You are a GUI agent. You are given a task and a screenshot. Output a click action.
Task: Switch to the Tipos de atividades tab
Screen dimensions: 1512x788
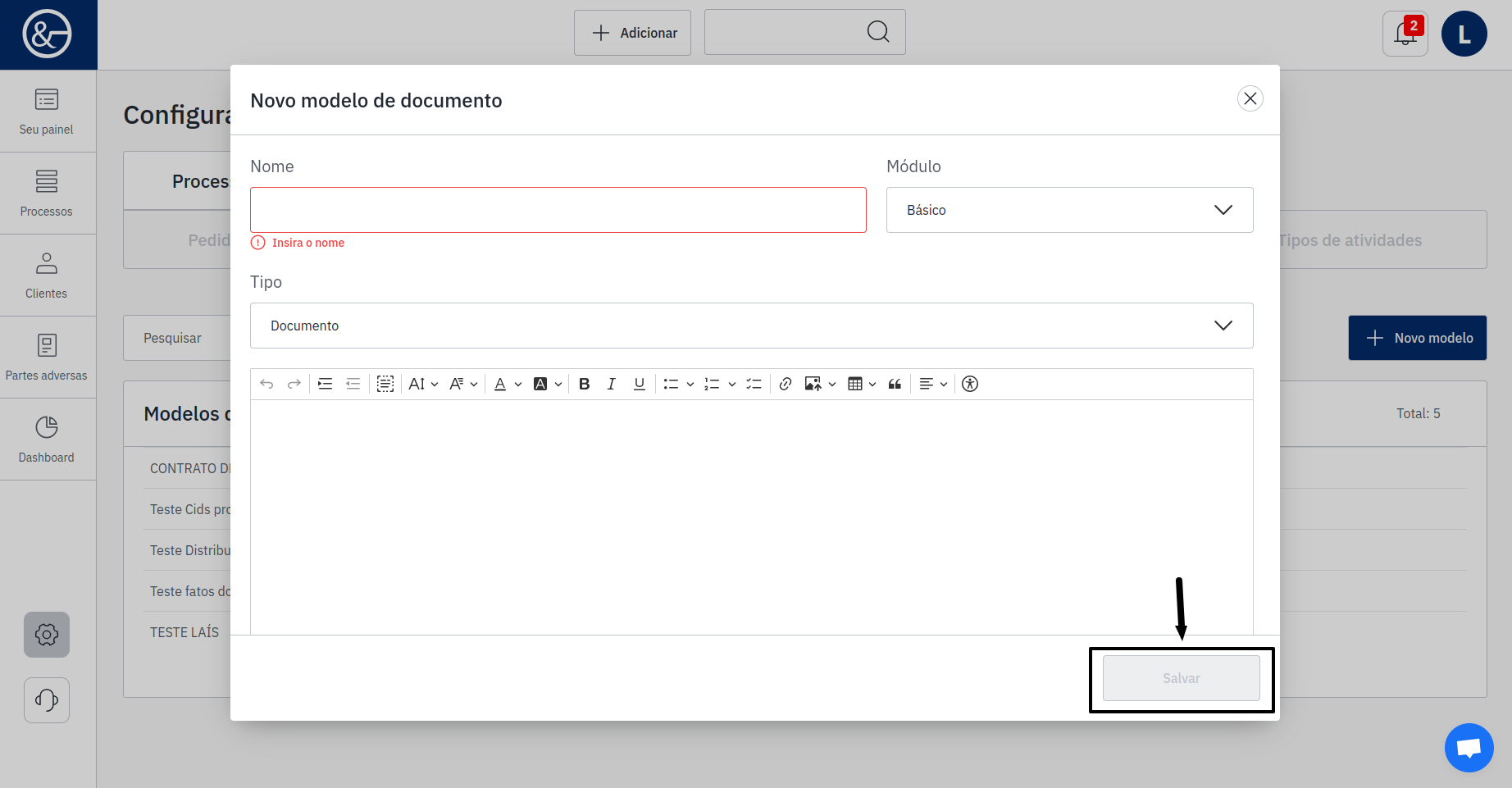1350,240
